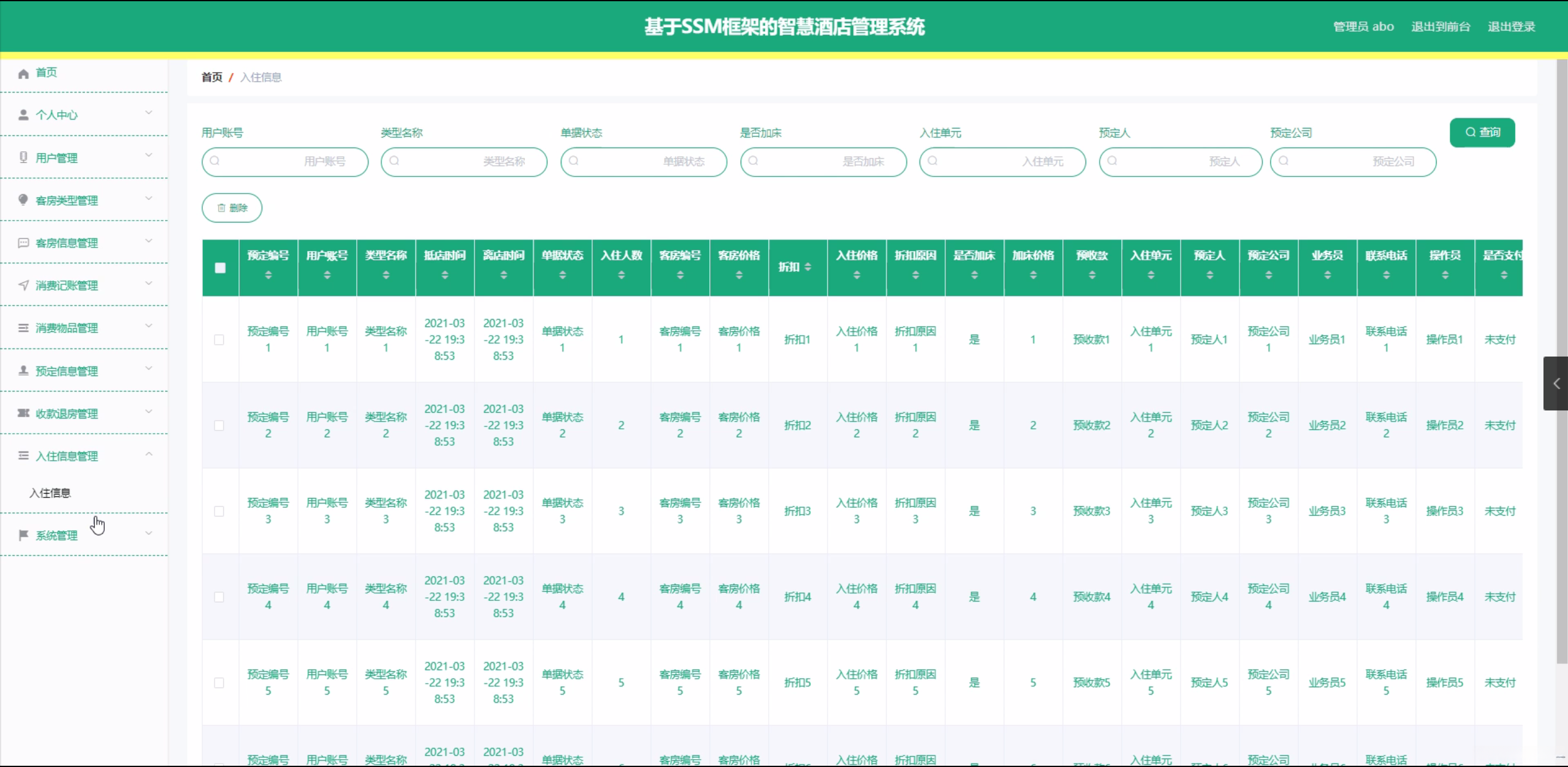1568x767 pixels.
Task: Click the side panel collapse arrow tab
Action: 1556,383
